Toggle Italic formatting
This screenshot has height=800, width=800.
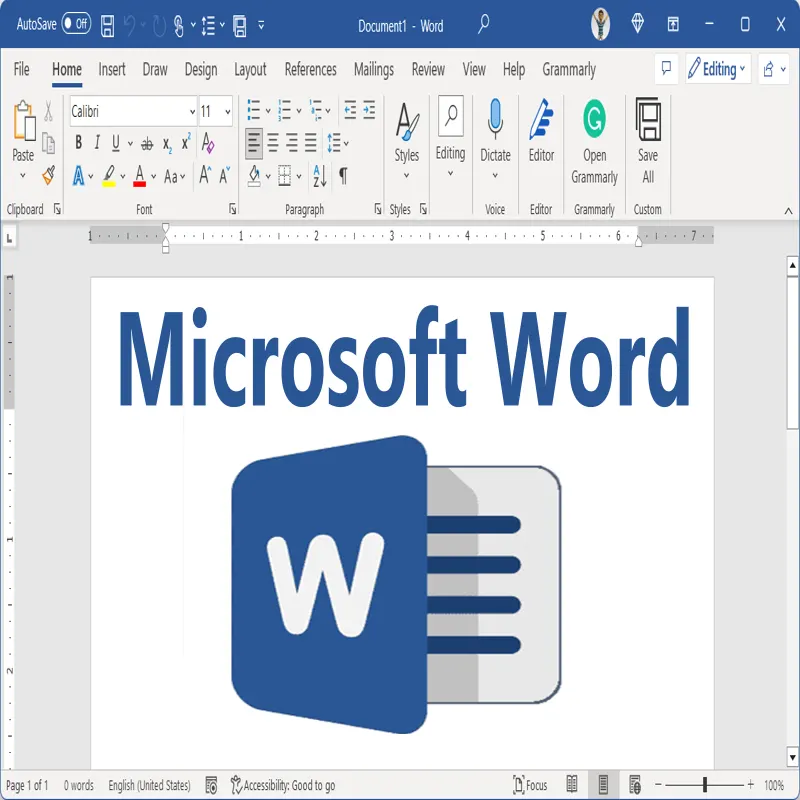tap(97, 142)
